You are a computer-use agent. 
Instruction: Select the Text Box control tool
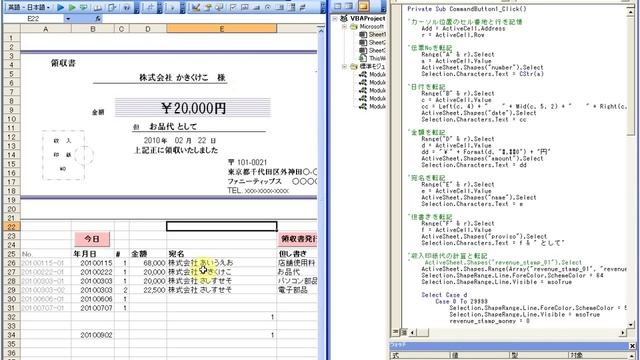coord(244,7)
